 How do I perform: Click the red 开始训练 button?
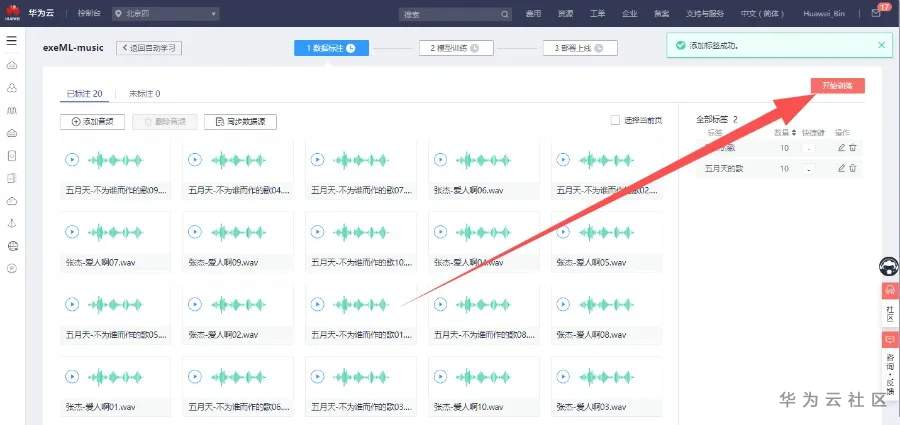837,86
